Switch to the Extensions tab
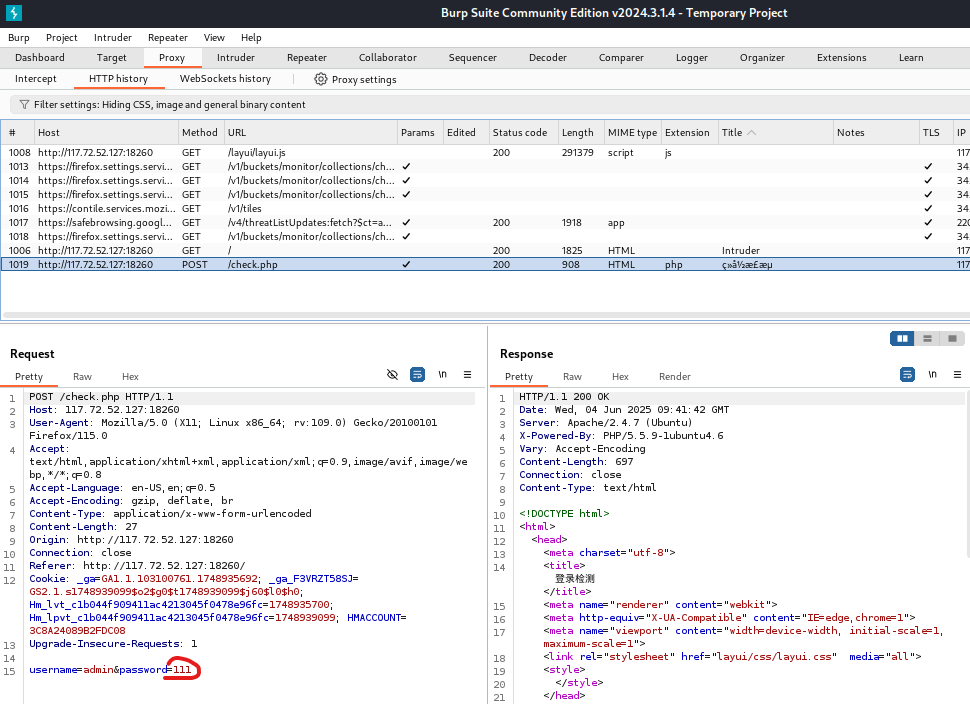The height and width of the screenshot is (704, 970). tap(841, 58)
